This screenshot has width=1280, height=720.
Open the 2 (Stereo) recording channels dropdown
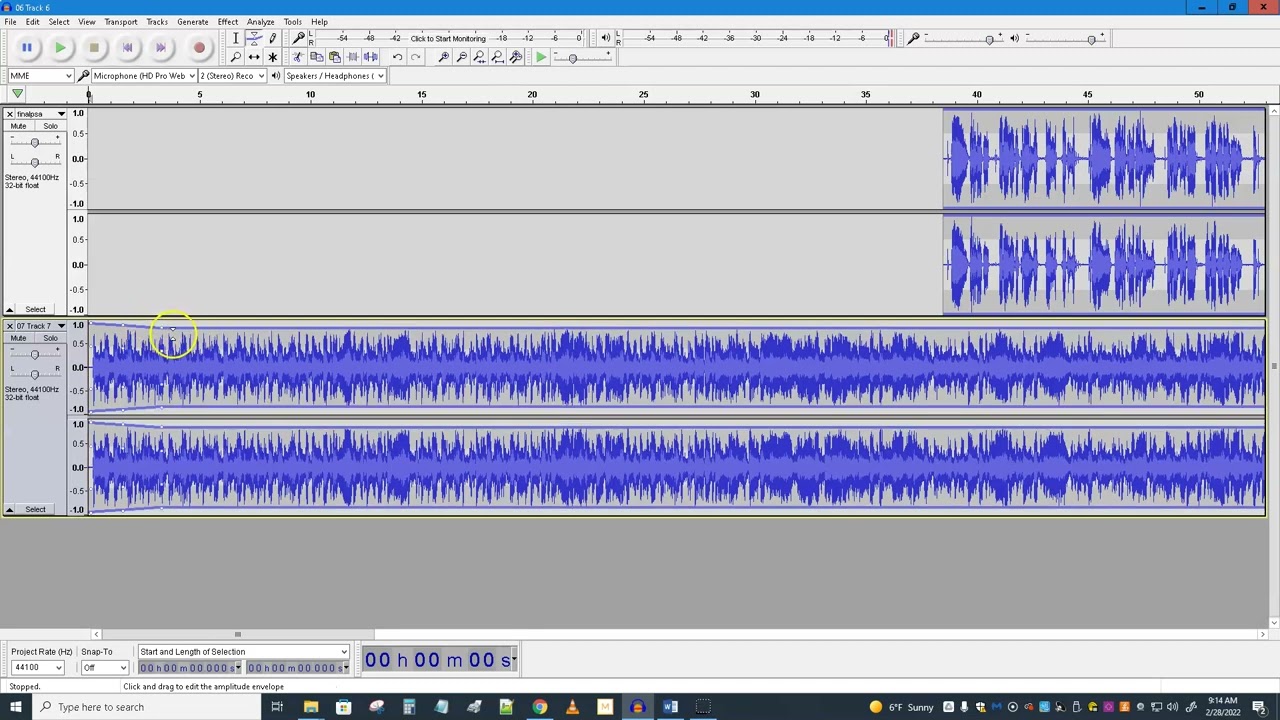(x=232, y=76)
